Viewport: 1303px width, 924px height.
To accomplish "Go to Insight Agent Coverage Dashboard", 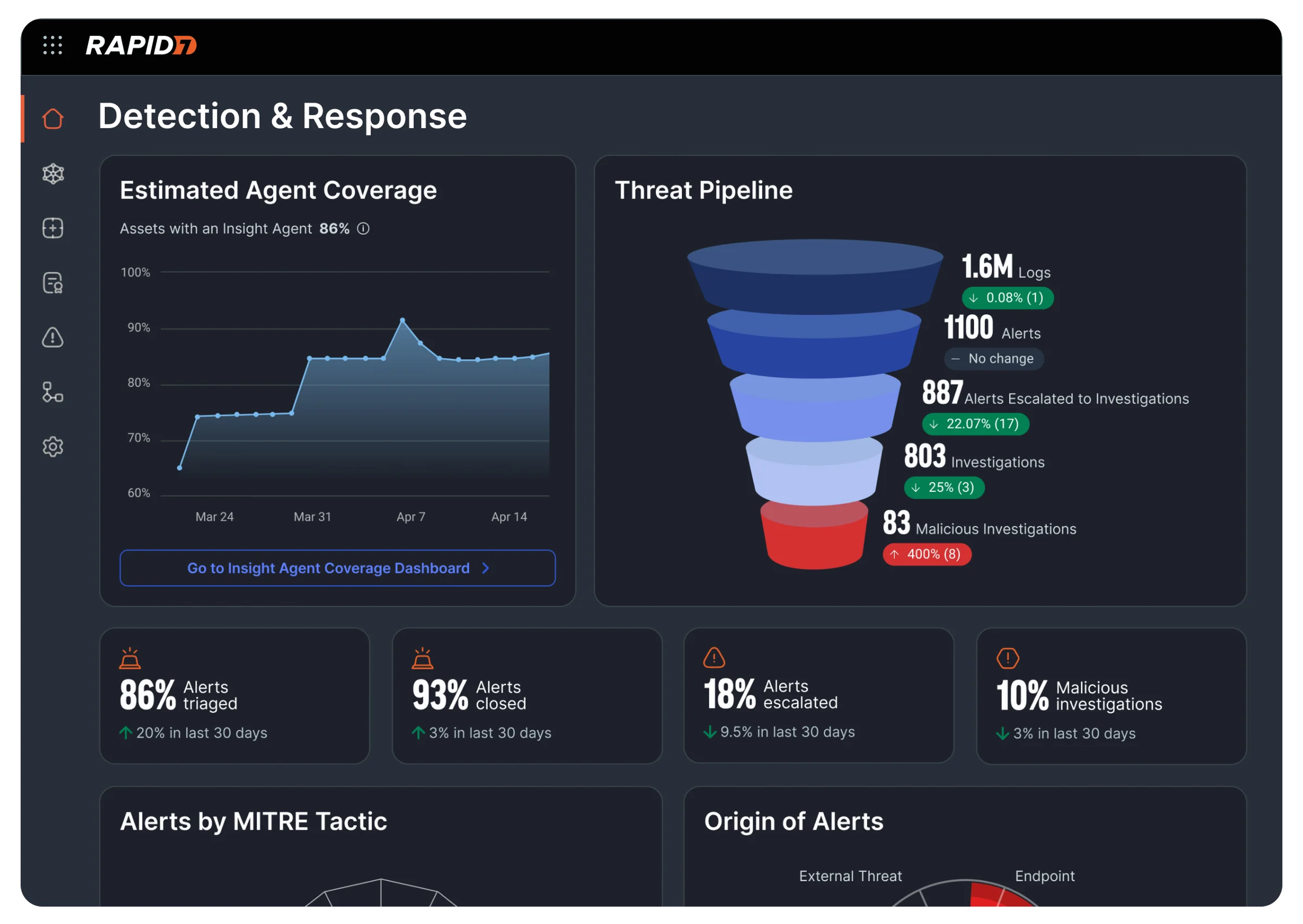I will click(x=337, y=568).
